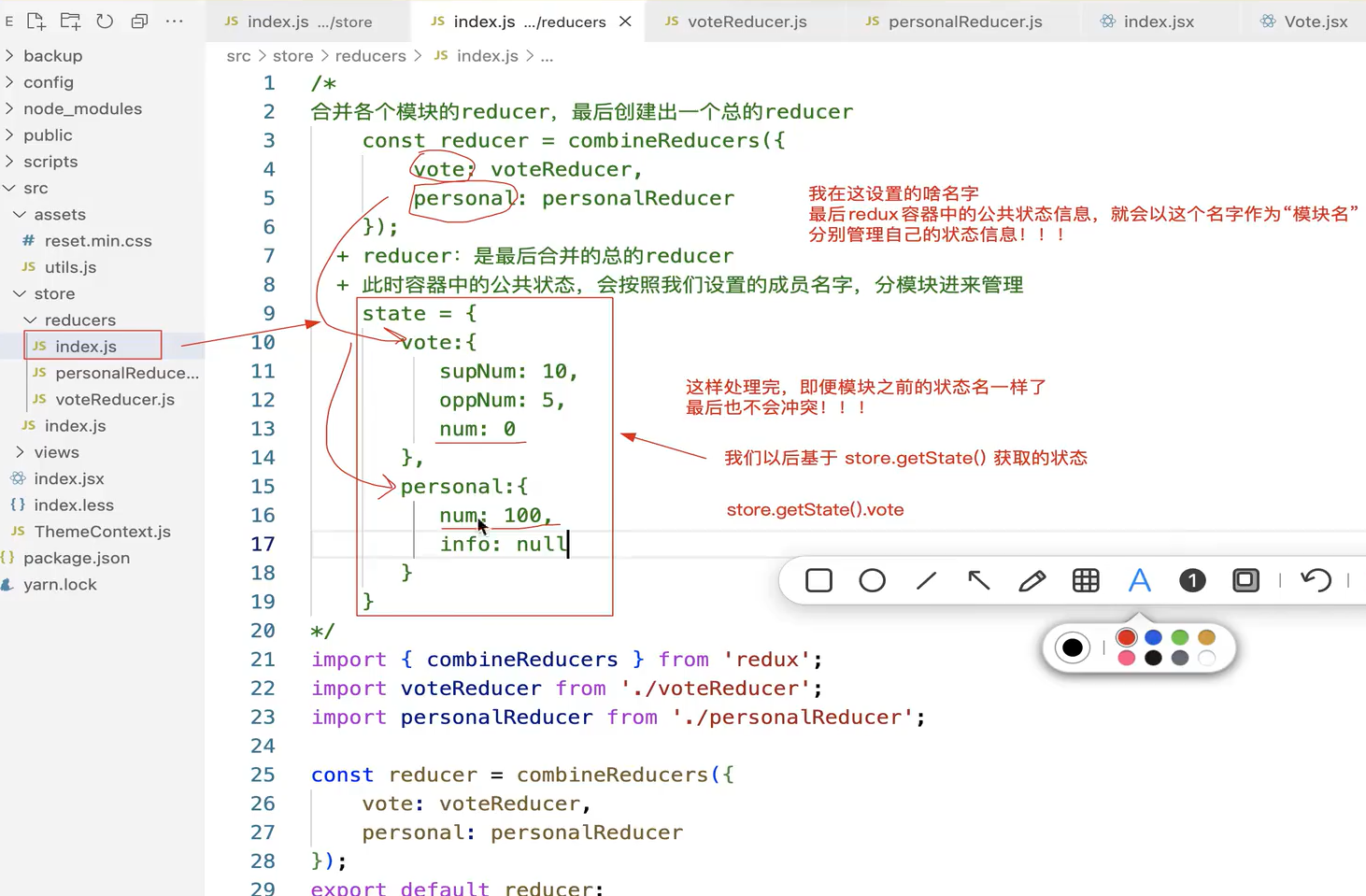Undo the last annotation
The width and height of the screenshot is (1366, 896).
point(1316,580)
